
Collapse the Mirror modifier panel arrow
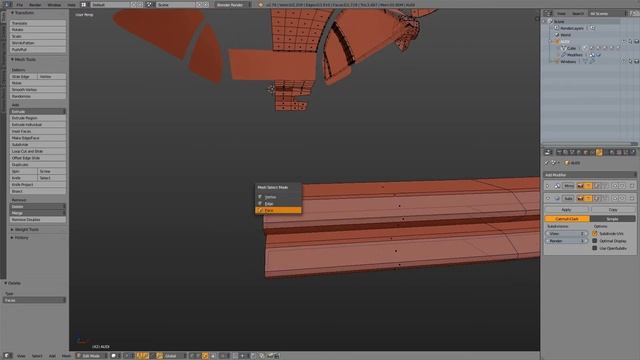click(548, 186)
